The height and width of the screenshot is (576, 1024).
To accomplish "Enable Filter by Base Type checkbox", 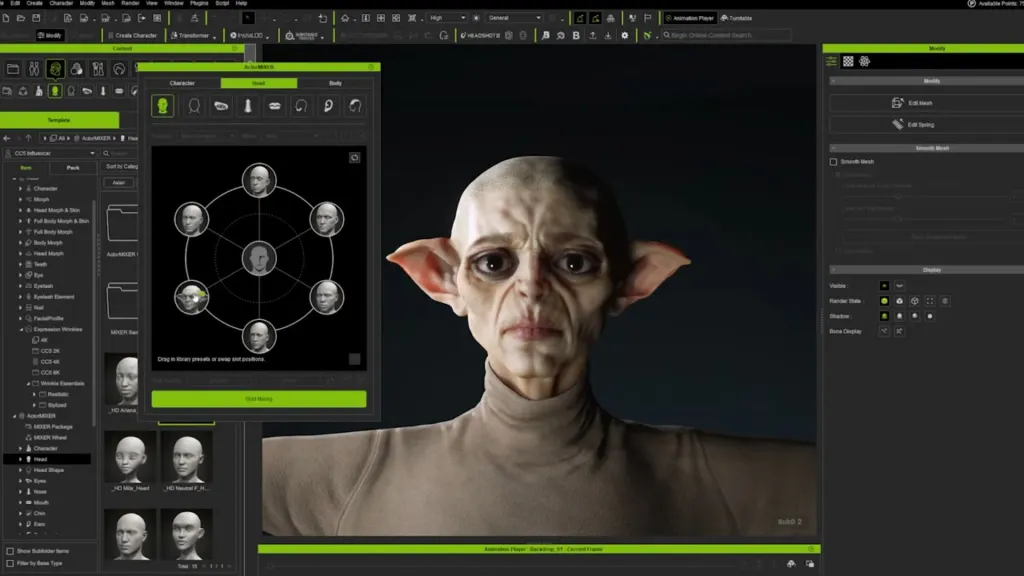I will (x=10, y=564).
